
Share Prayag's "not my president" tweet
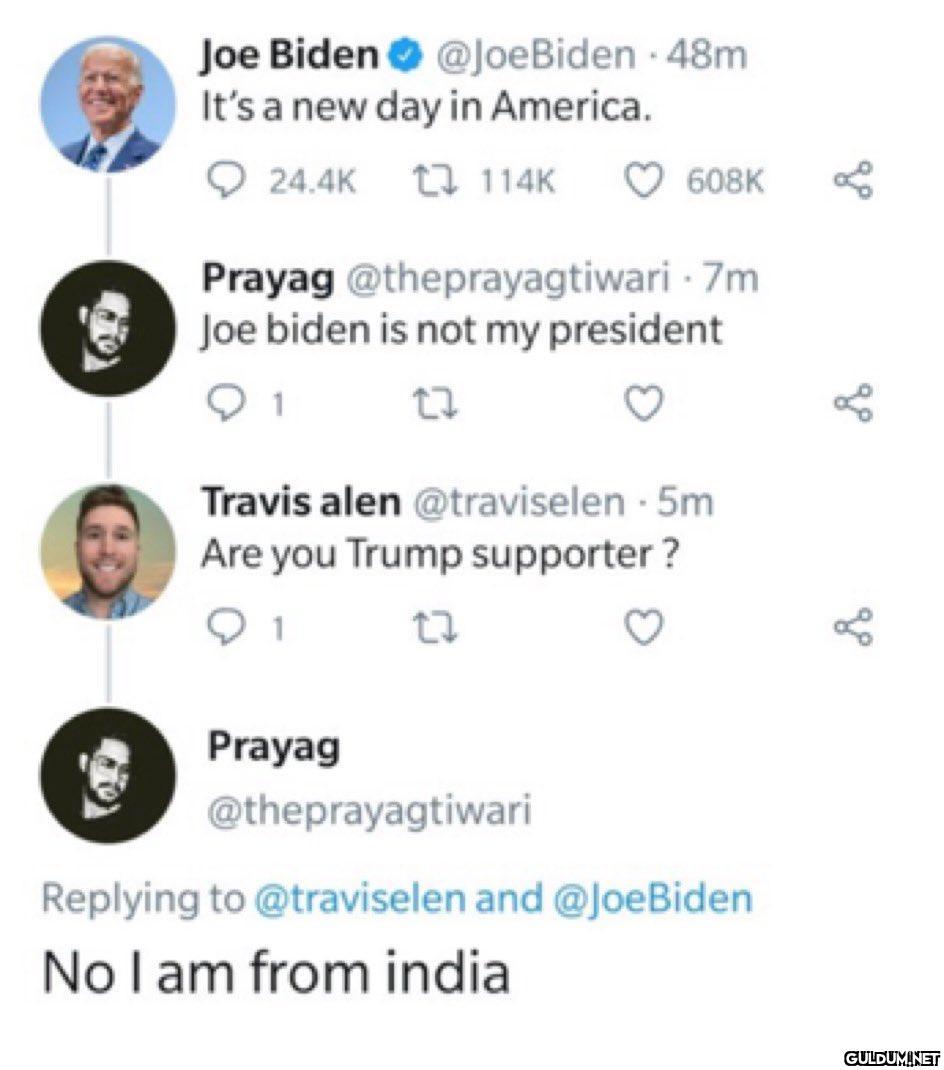tap(853, 402)
